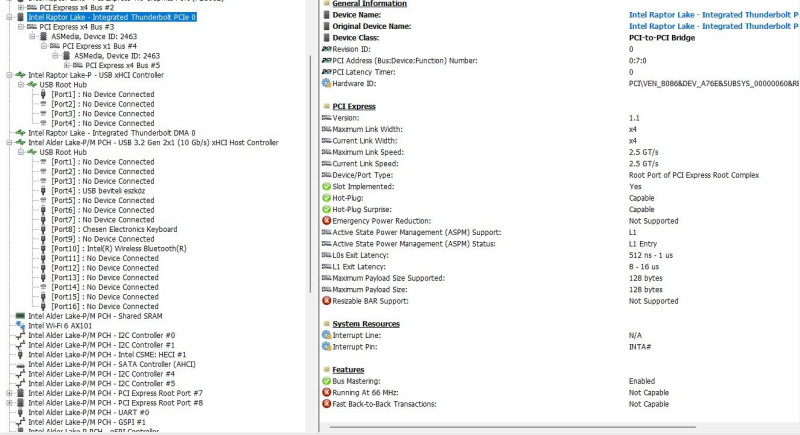Select Port10 Intel Wireless Bluetooth entry
The image size is (800, 435).
coord(119,249)
